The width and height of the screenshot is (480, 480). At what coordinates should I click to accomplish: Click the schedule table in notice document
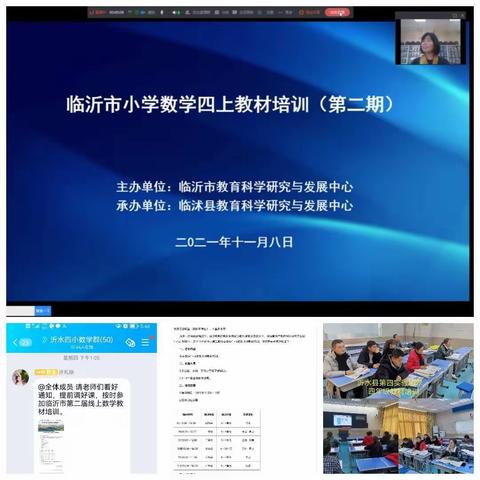tap(217, 439)
